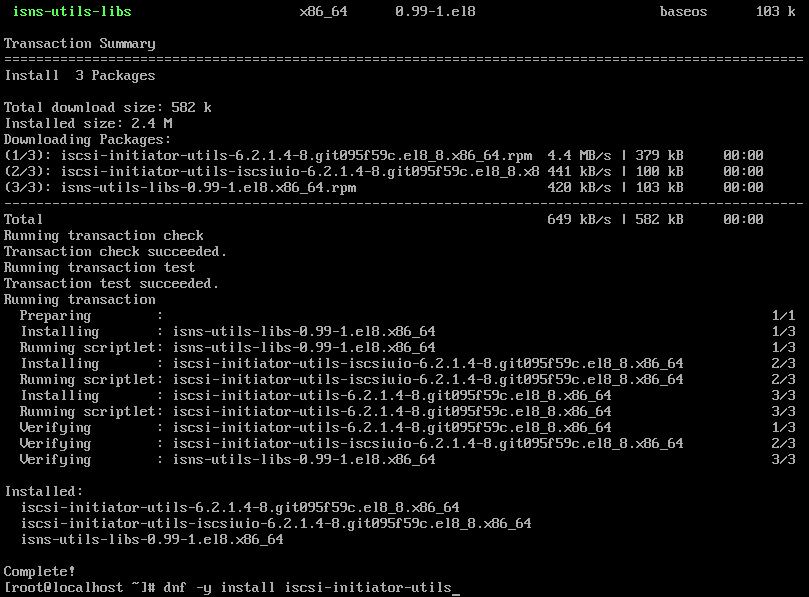809x597 pixels.
Task: Click the typed 'dnf -y install iscsi-initiator-utils' command
Action: pyautogui.click(x=308, y=587)
